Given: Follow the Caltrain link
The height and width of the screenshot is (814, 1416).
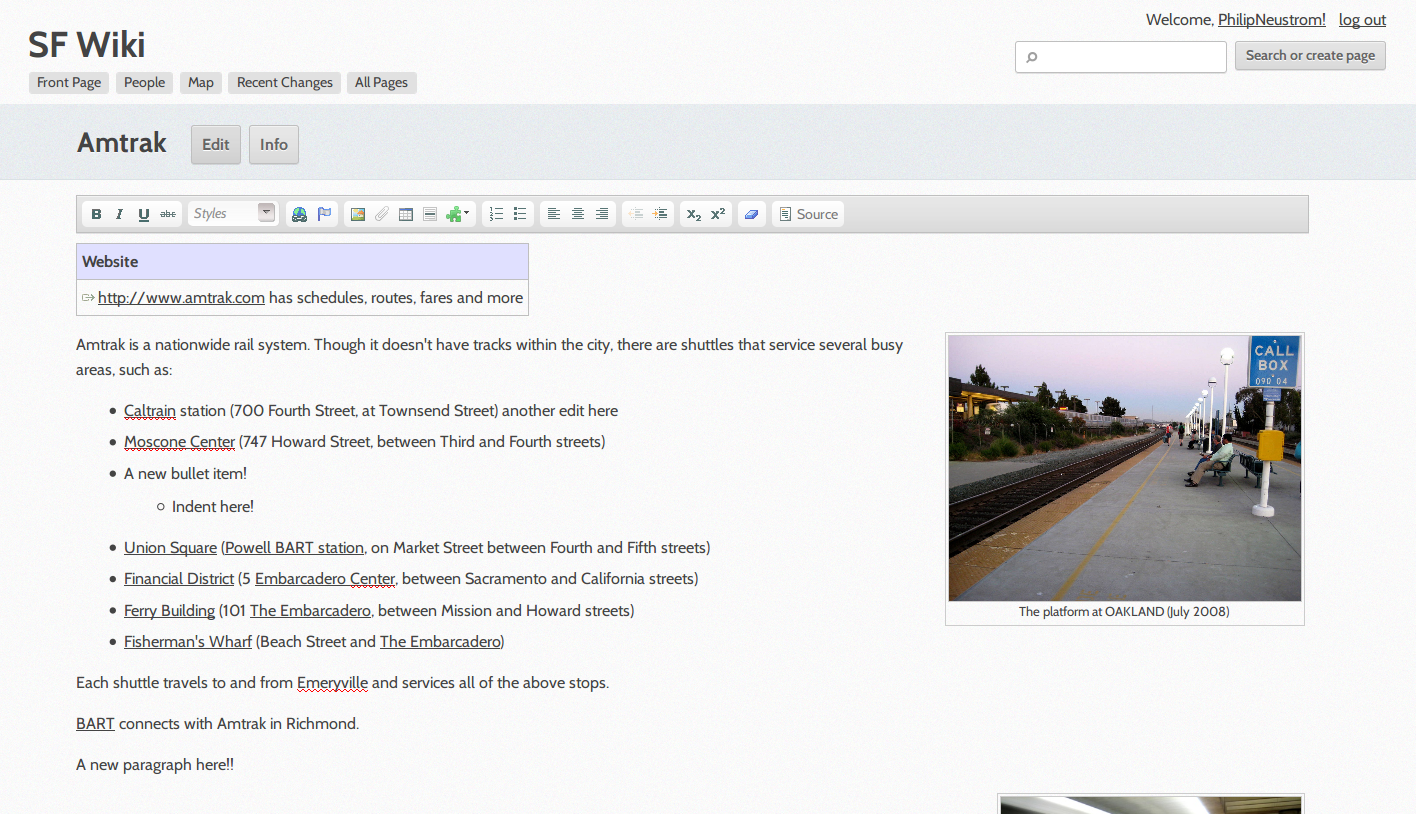Looking at the screenshot, I should tap(150, 411).
